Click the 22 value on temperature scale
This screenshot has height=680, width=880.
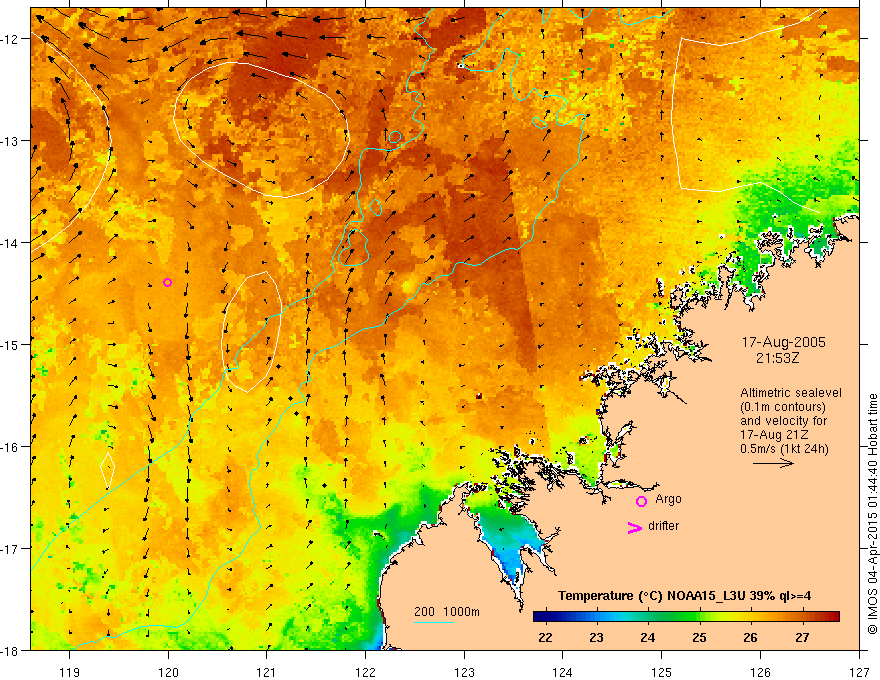coord(545,637)
